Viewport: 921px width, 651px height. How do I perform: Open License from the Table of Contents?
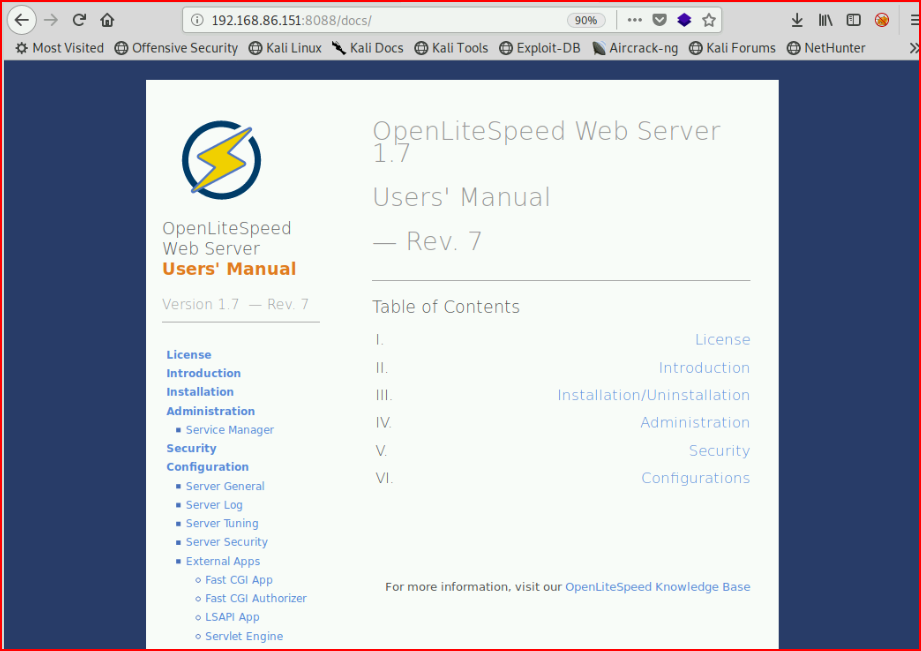(722, 340)
